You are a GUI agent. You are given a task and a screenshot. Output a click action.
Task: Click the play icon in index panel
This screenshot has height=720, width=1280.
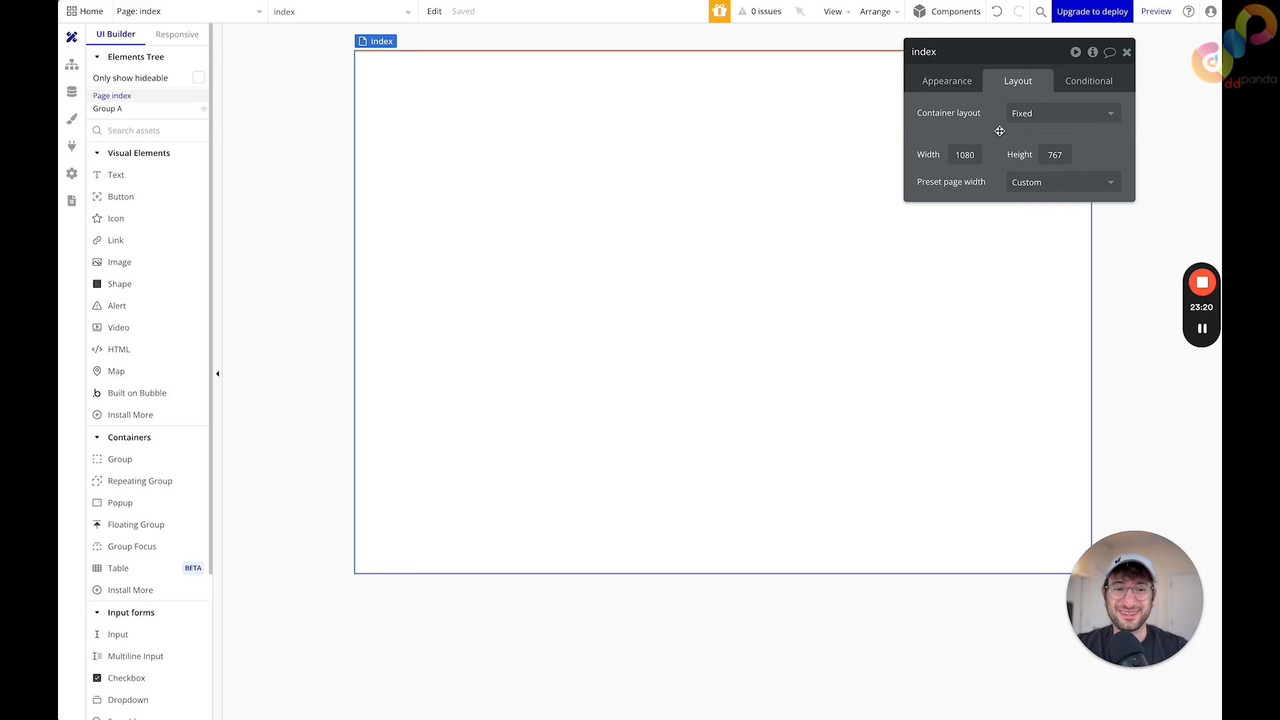1076,52
